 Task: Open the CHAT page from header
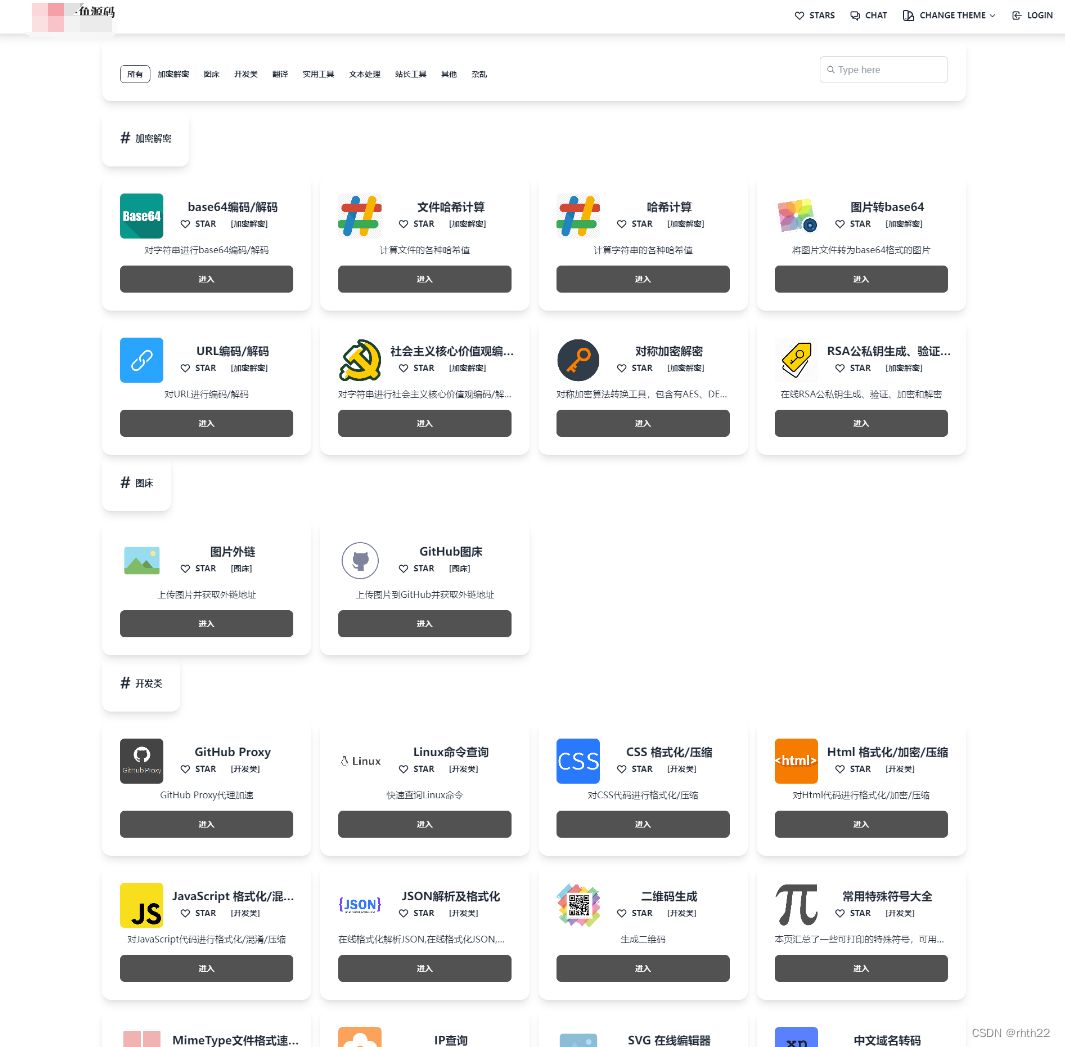[868, 15]
